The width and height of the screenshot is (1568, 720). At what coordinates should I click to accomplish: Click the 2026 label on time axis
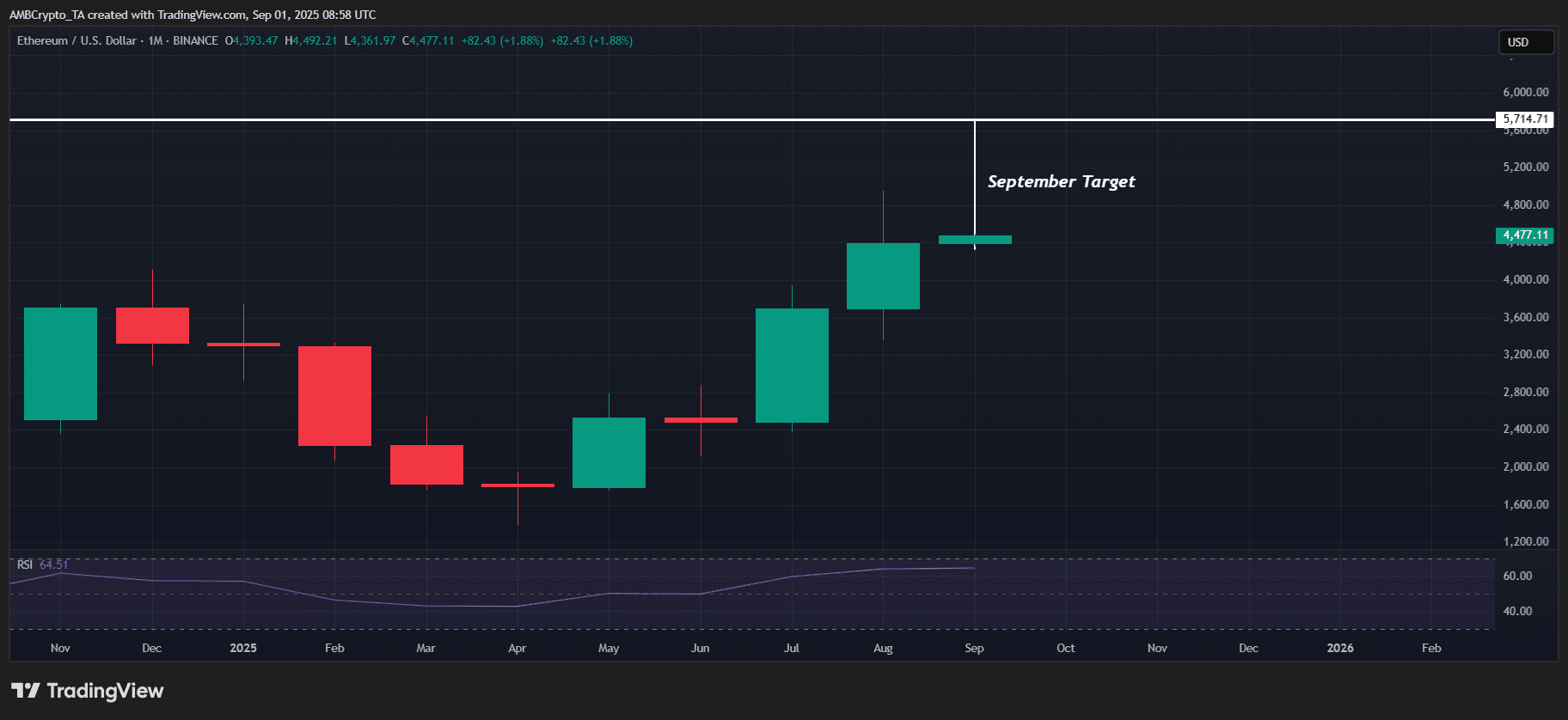[x=1339, y=648]
